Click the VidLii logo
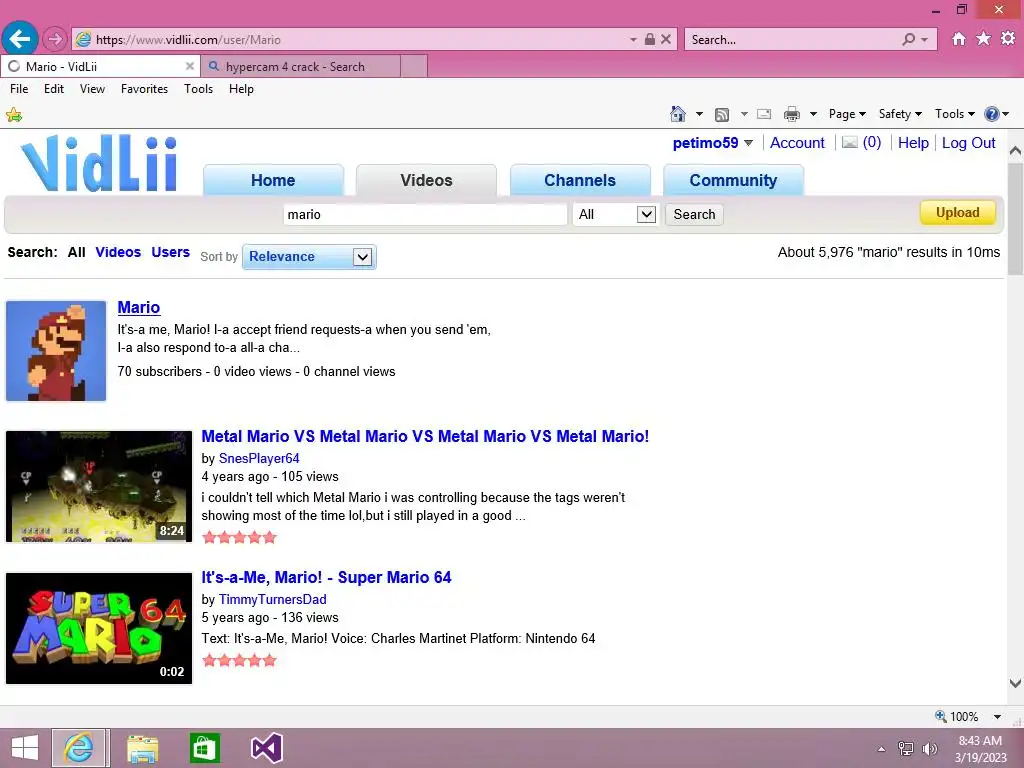This screenshot has height=768, width=1024. click(x=99, y=163)
